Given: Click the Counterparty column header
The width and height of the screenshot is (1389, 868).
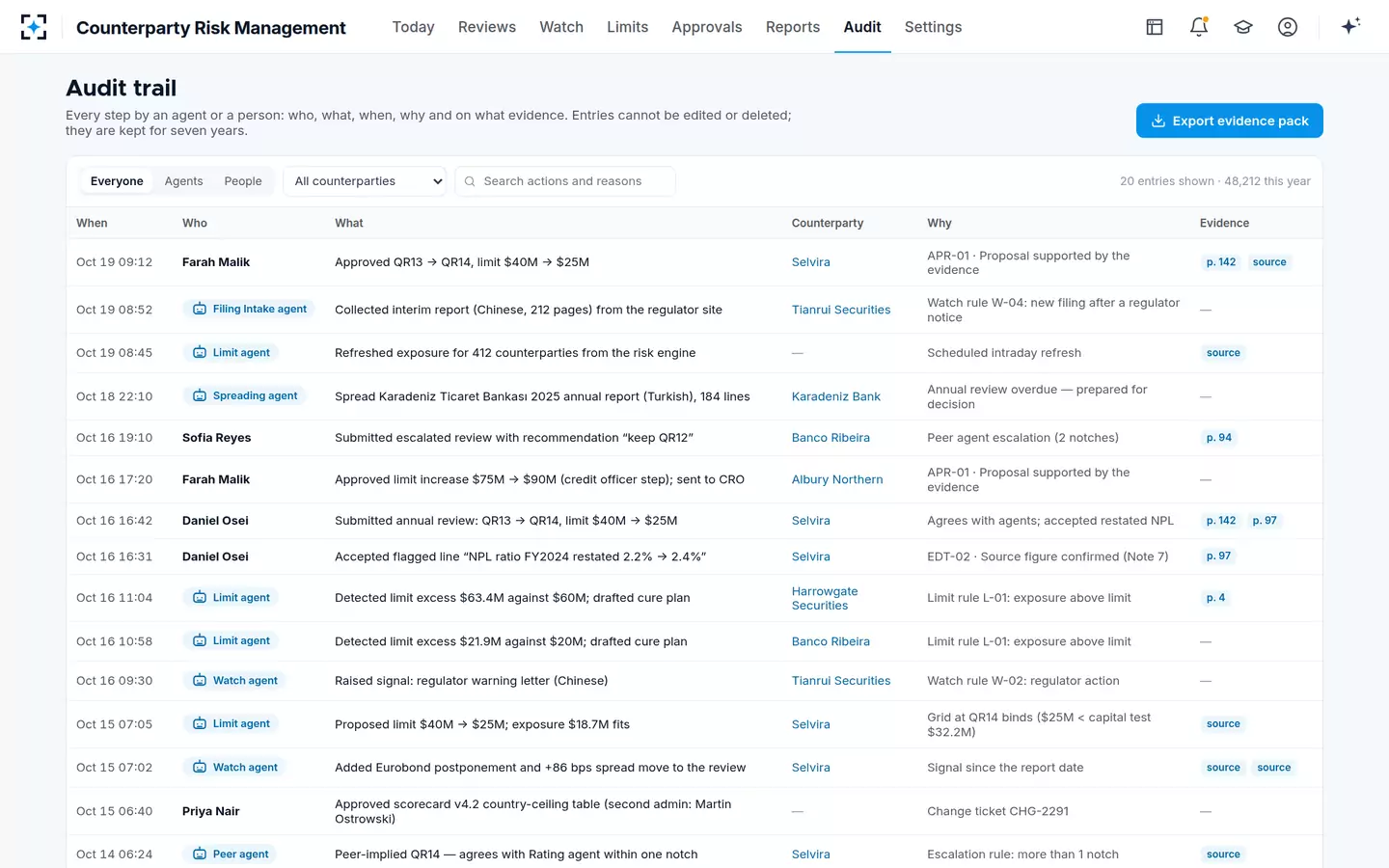Looking at the screenshot, I should 828,223.
